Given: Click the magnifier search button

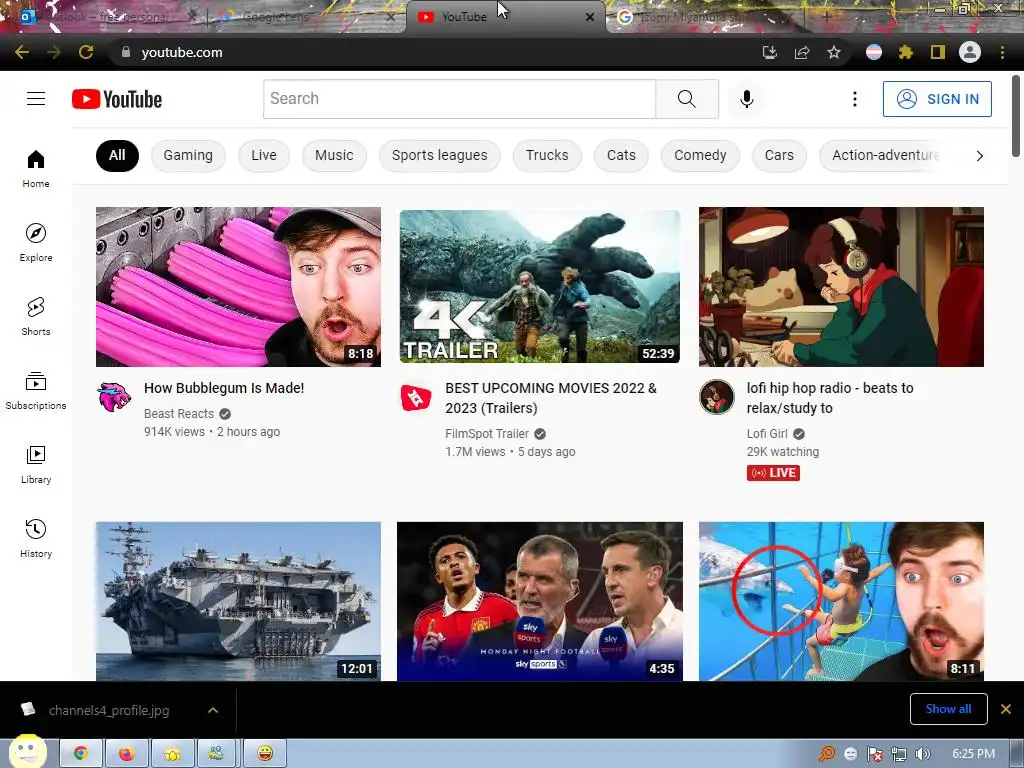Looking at the screenshot, I should (x=686, y=99).
